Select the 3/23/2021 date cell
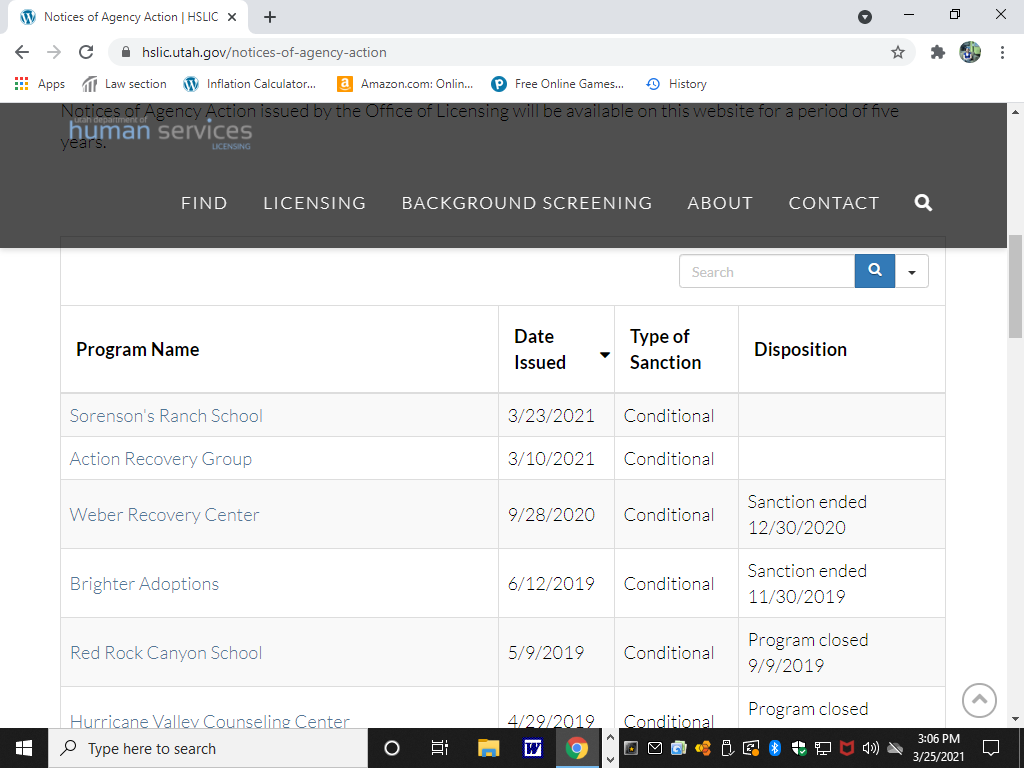1024x768 pixels. (x=556, y=415)
